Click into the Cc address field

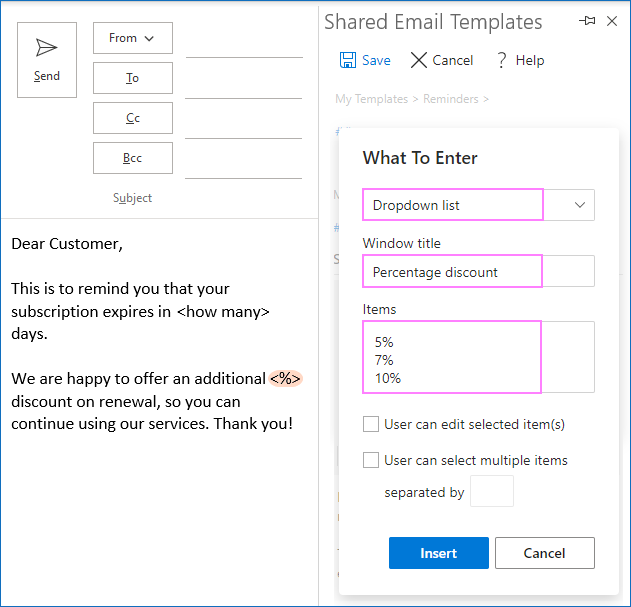pyautogui.click(x=243, y=128)
